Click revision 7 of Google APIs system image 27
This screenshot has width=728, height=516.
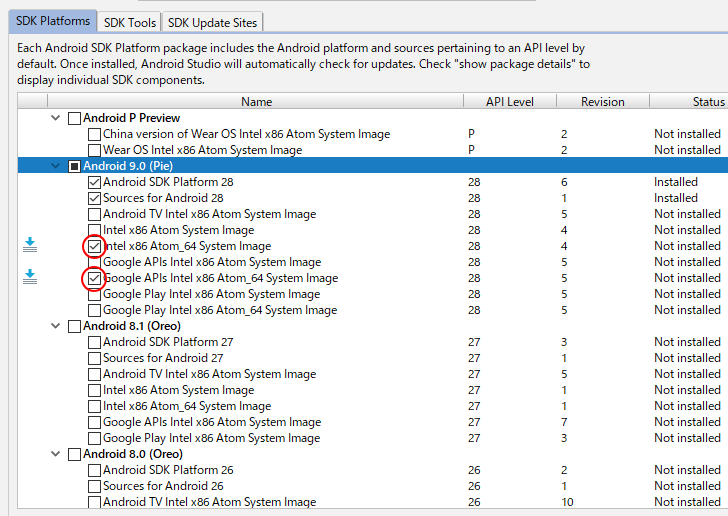564,422
